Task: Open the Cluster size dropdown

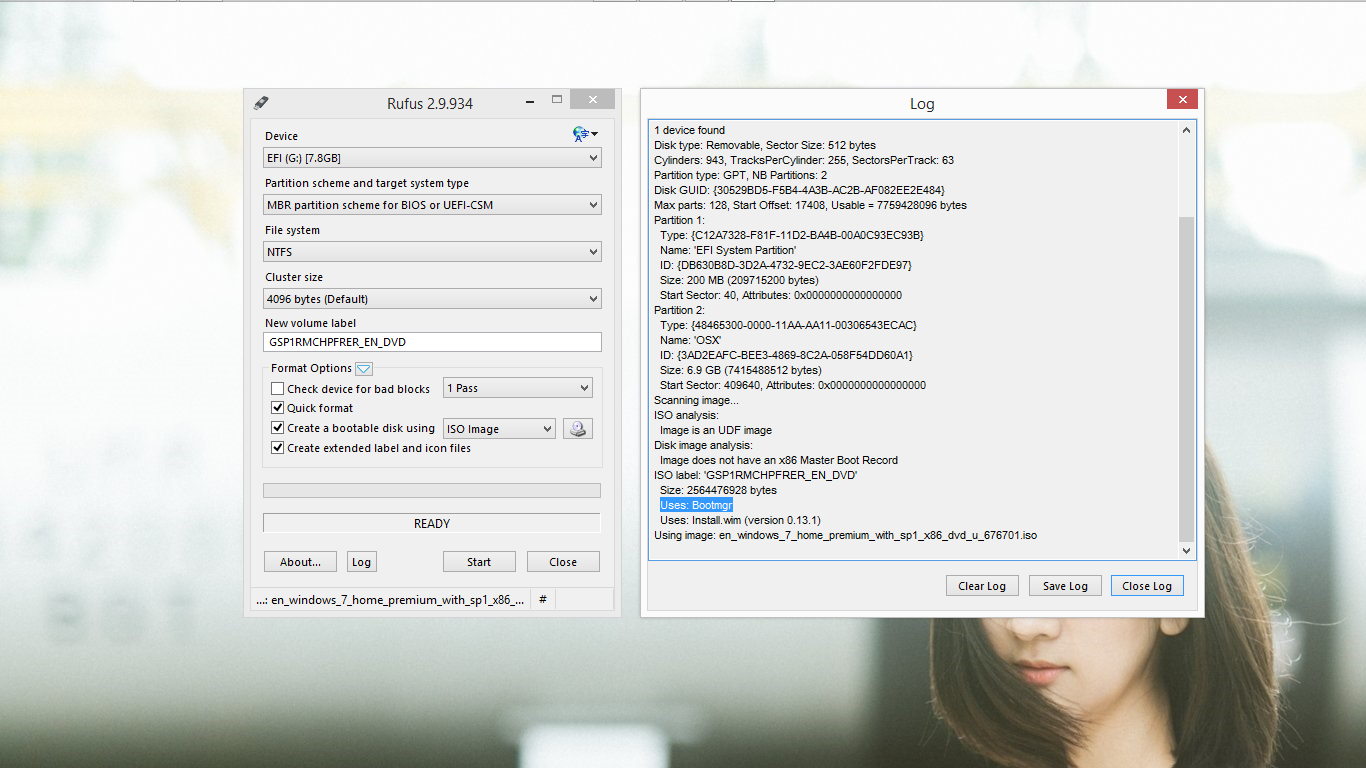Action: (432, 299)
